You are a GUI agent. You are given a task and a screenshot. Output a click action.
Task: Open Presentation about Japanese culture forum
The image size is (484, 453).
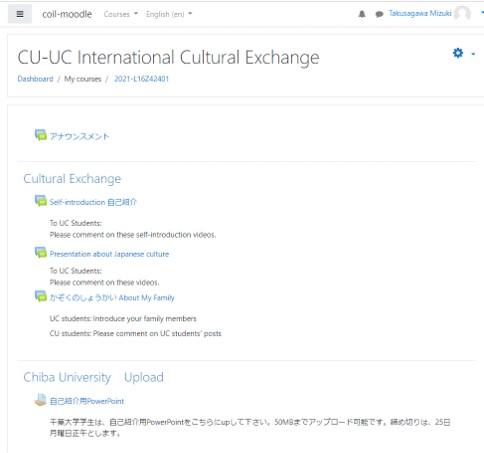[109, 254]
